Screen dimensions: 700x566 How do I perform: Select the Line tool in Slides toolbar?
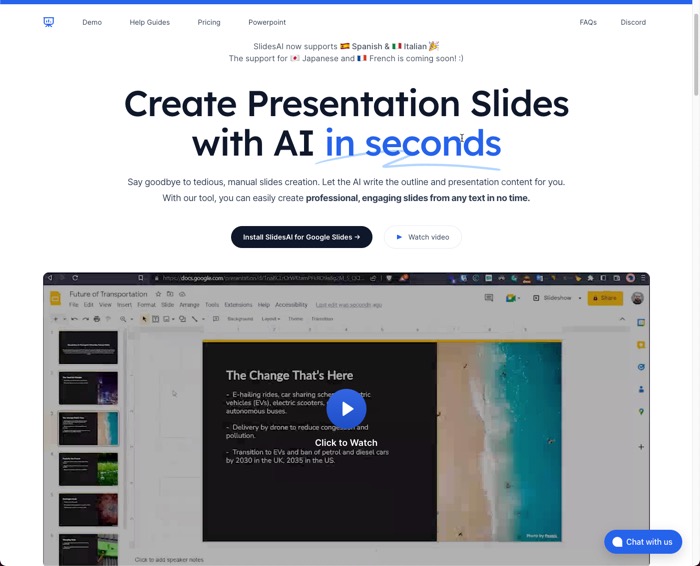pos(195,319)
